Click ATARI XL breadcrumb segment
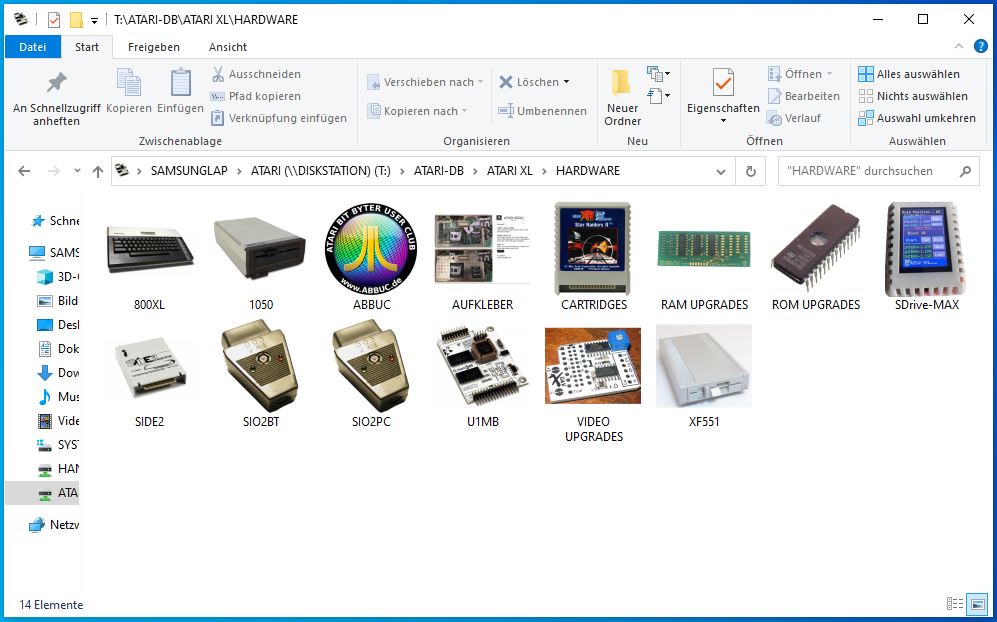997x622 pixels. click(510, 170)
